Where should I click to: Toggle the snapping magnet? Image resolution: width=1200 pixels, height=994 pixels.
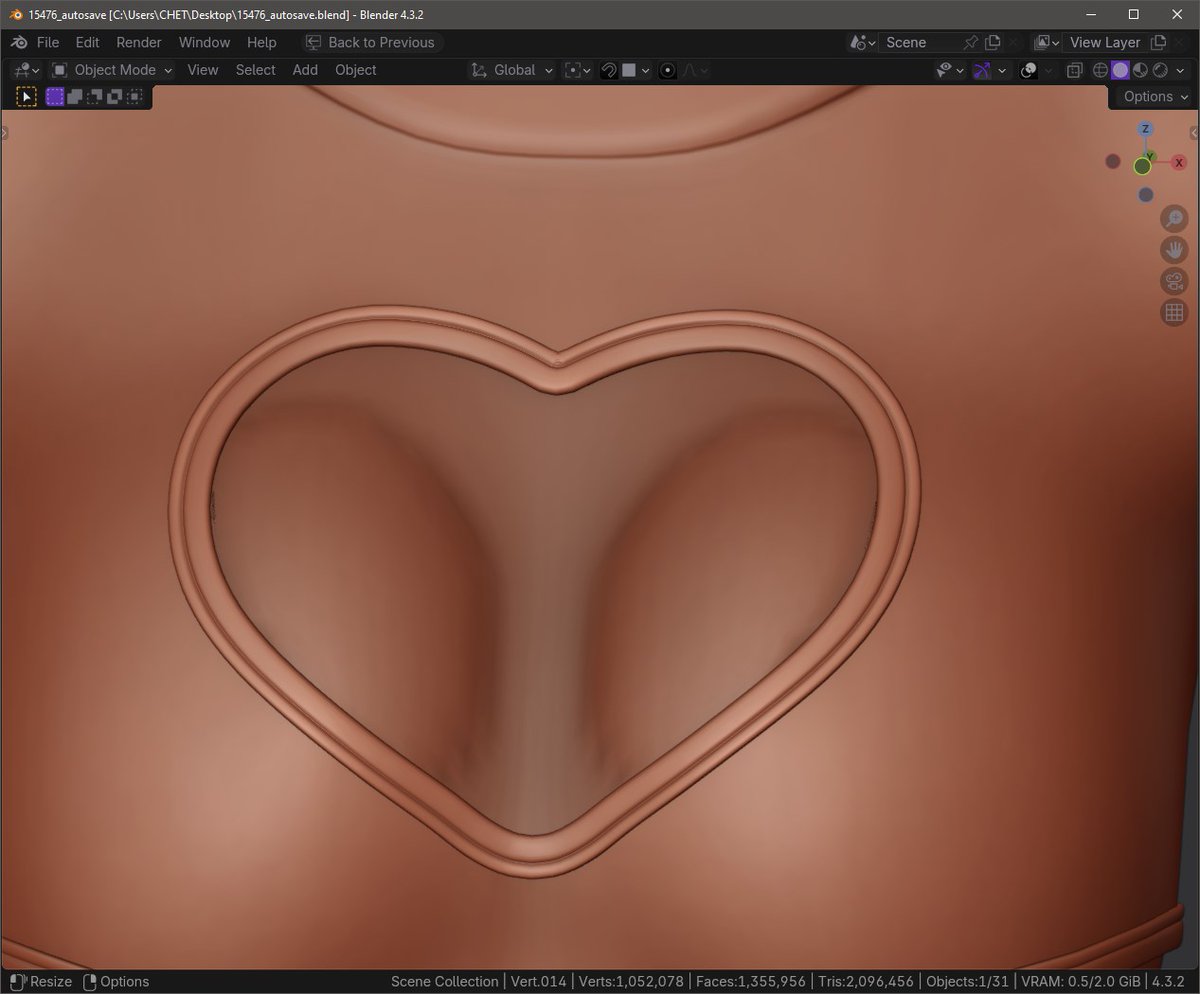pos(608,70)
